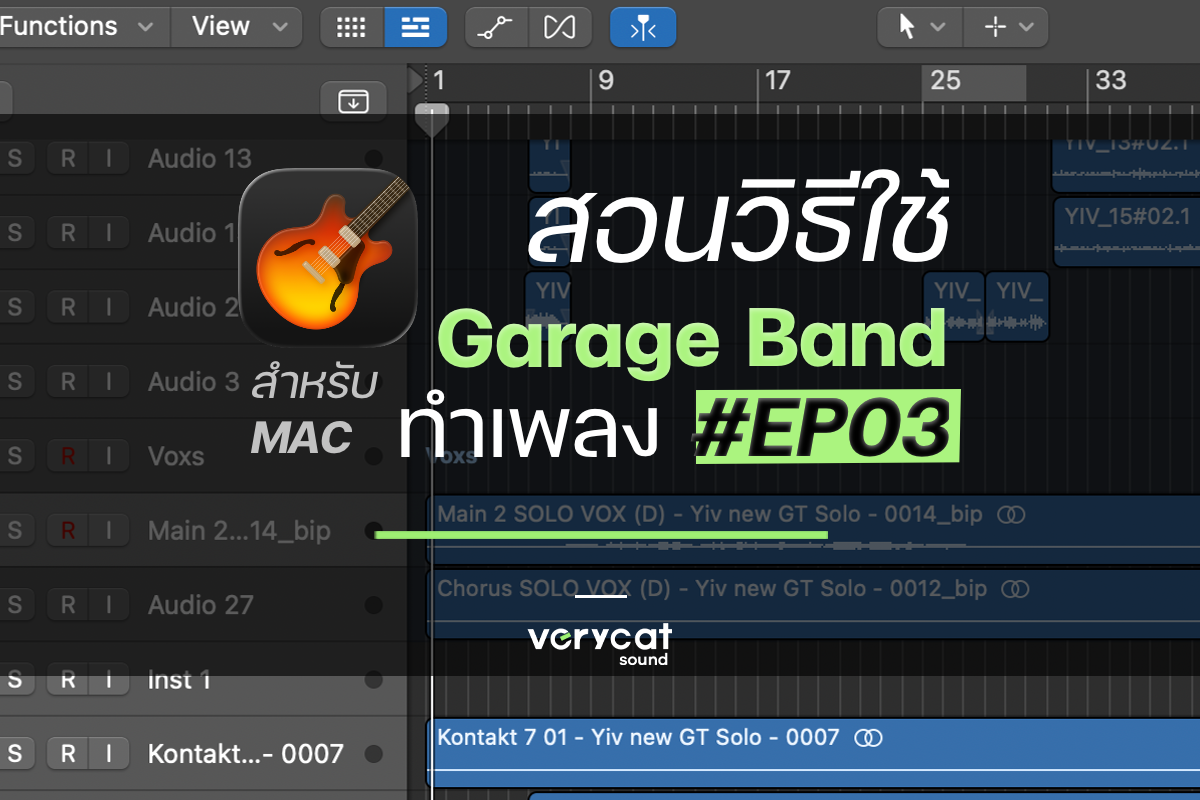Enable input monitoring on Audio 13

point(110,158)
